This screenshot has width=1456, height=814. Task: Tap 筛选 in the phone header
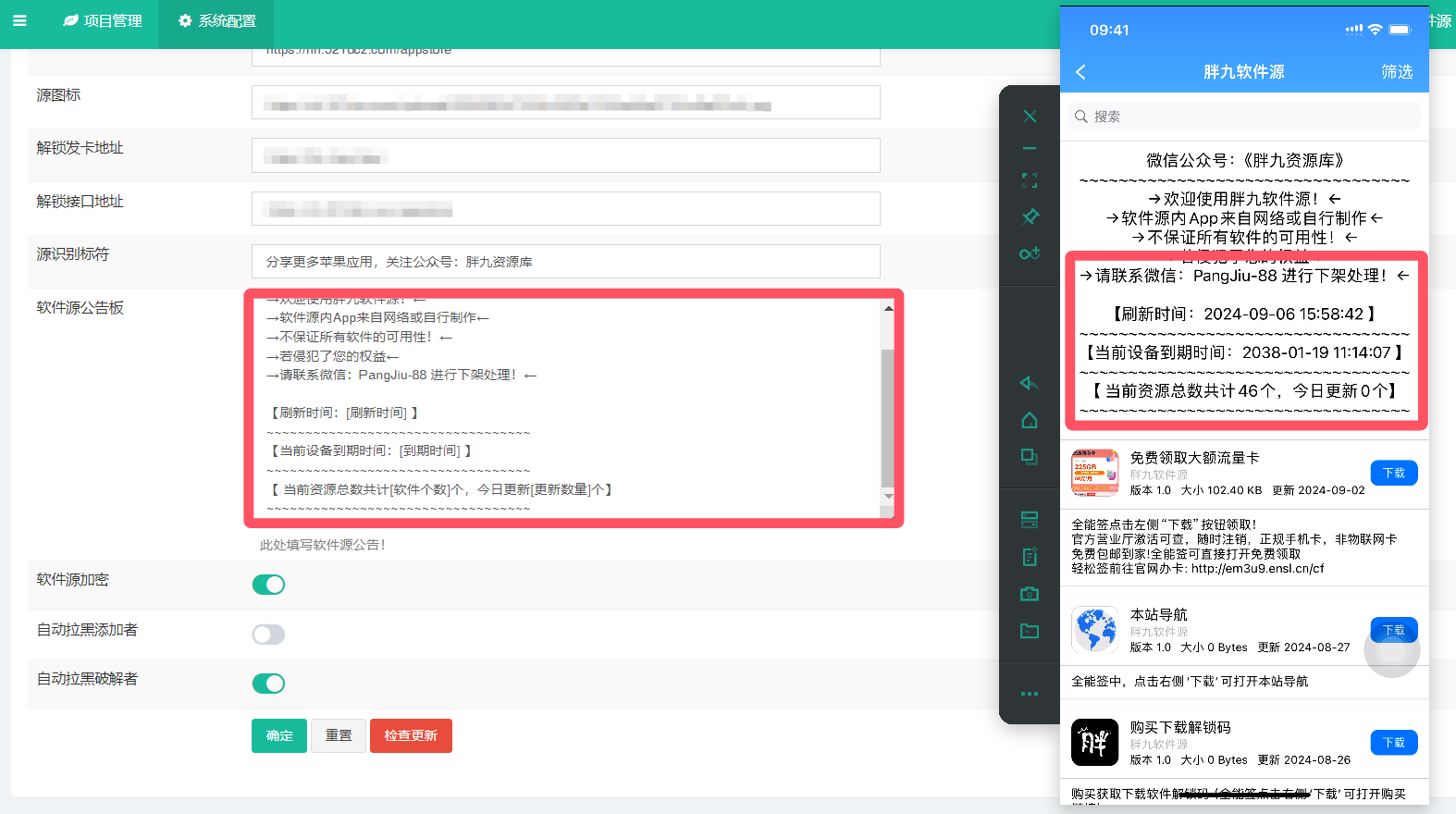(1397, 72)
